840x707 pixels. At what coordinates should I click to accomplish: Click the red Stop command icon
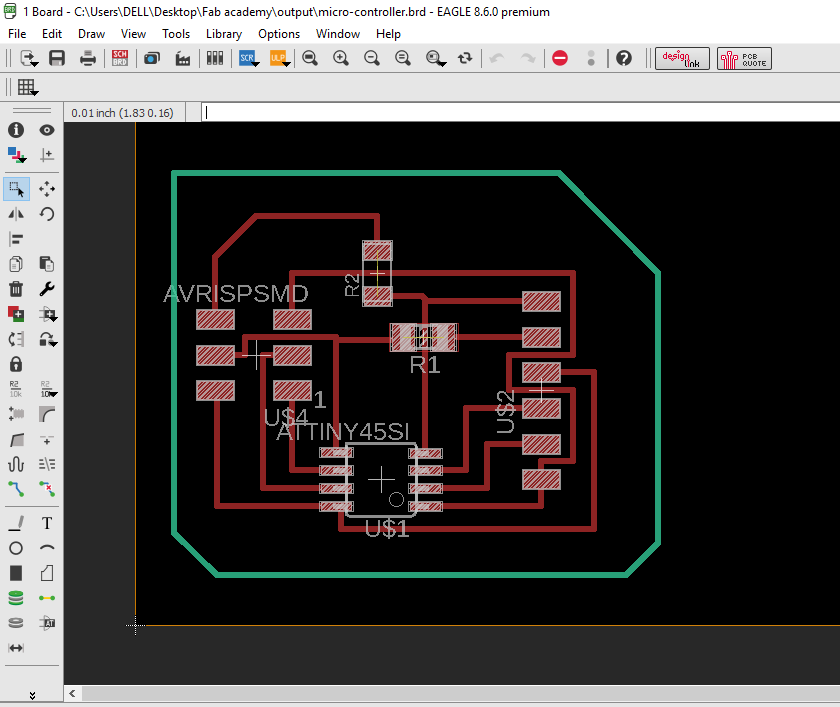click(x=560, y=58)
